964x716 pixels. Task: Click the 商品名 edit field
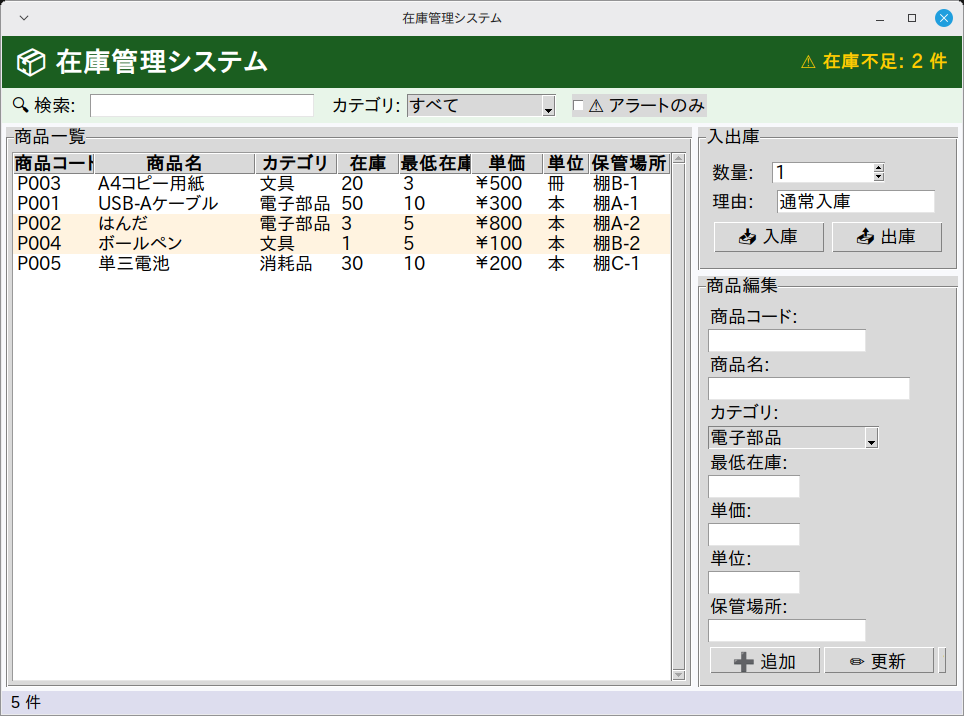point(808,389)
